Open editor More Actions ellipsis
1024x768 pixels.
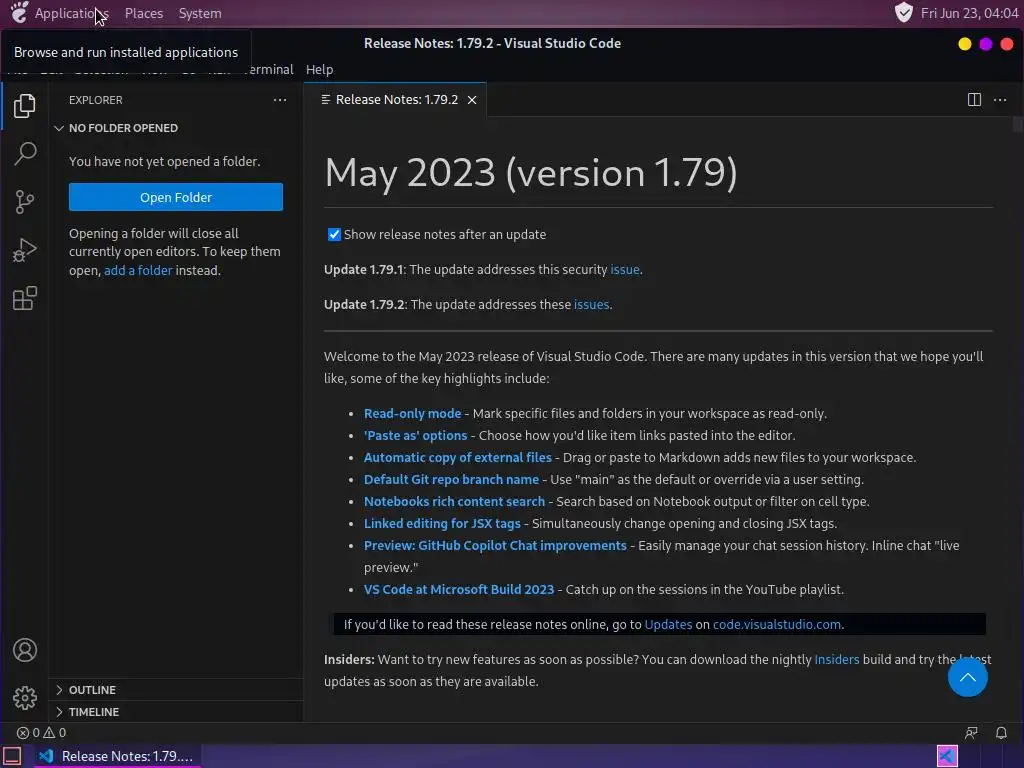(1000, 99)
